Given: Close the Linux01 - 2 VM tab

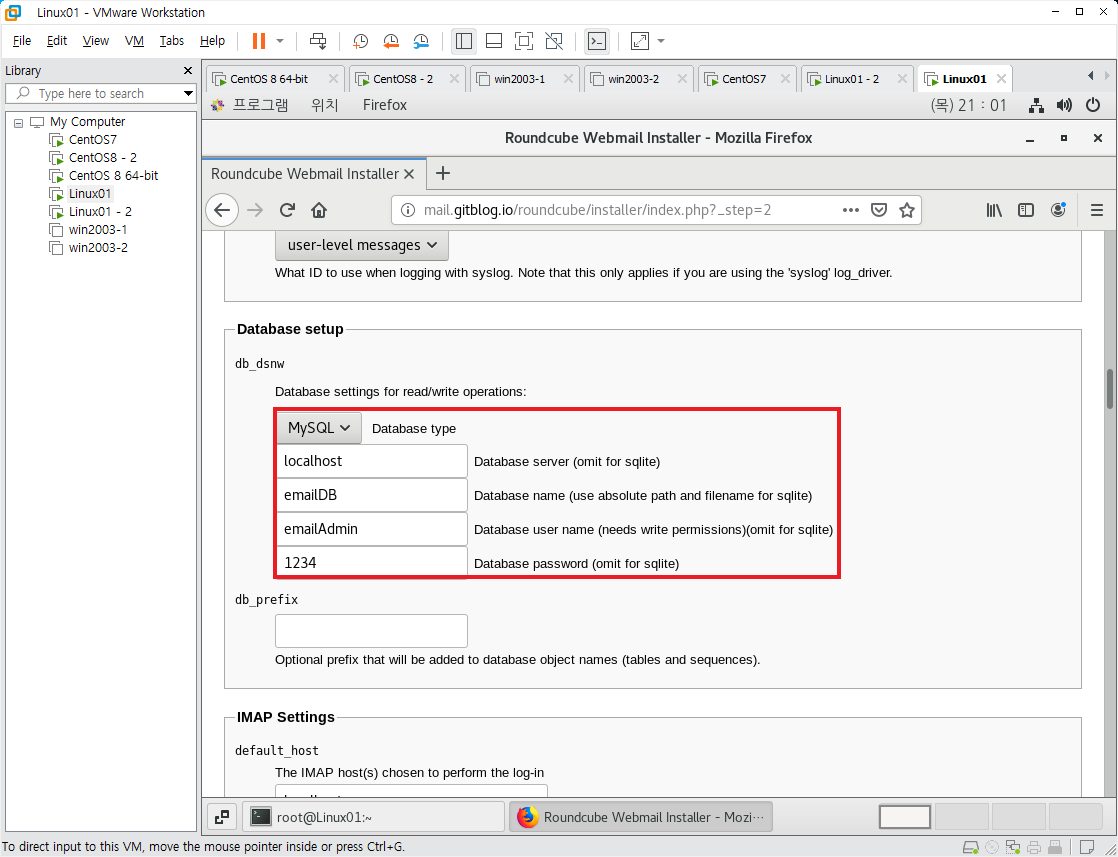Looking at the screenshot, I should click(x=903, y=79).
